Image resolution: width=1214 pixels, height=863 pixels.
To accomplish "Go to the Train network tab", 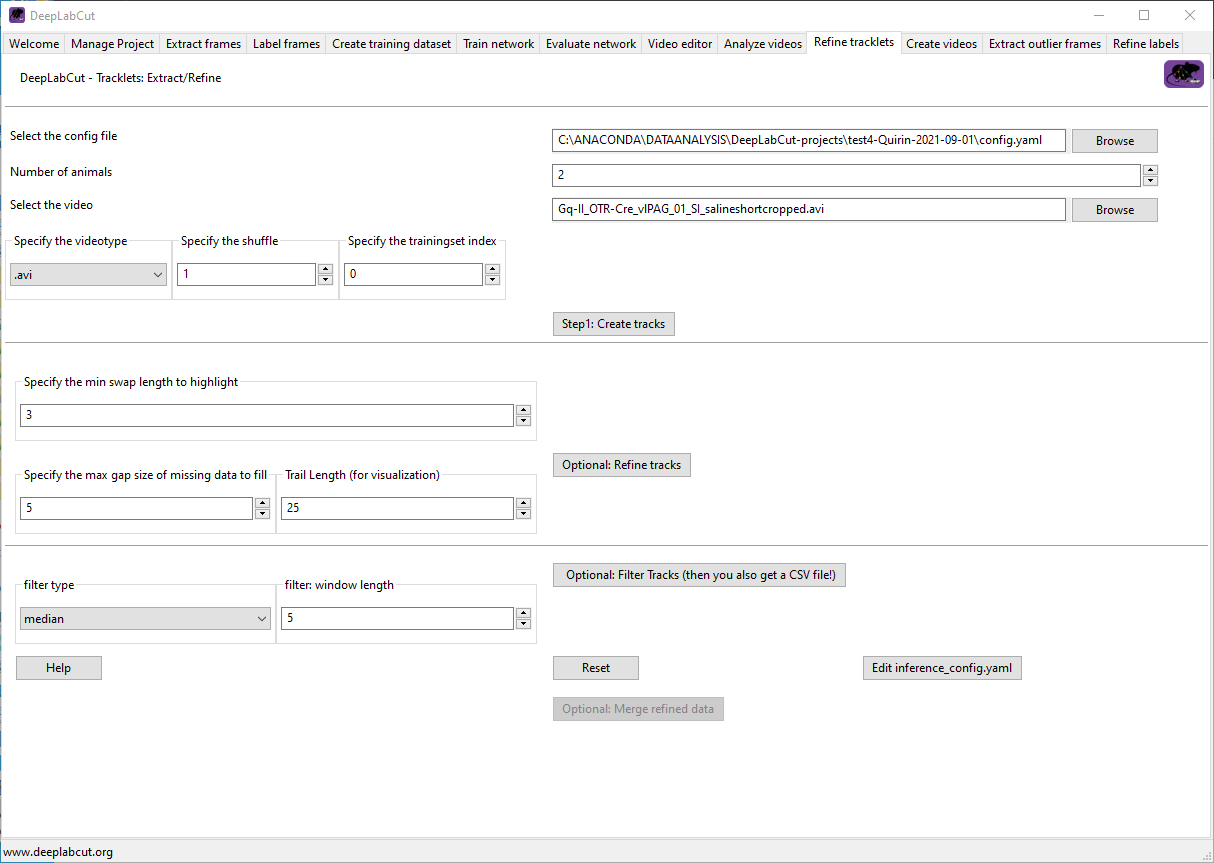I will (x=497, y=43).
